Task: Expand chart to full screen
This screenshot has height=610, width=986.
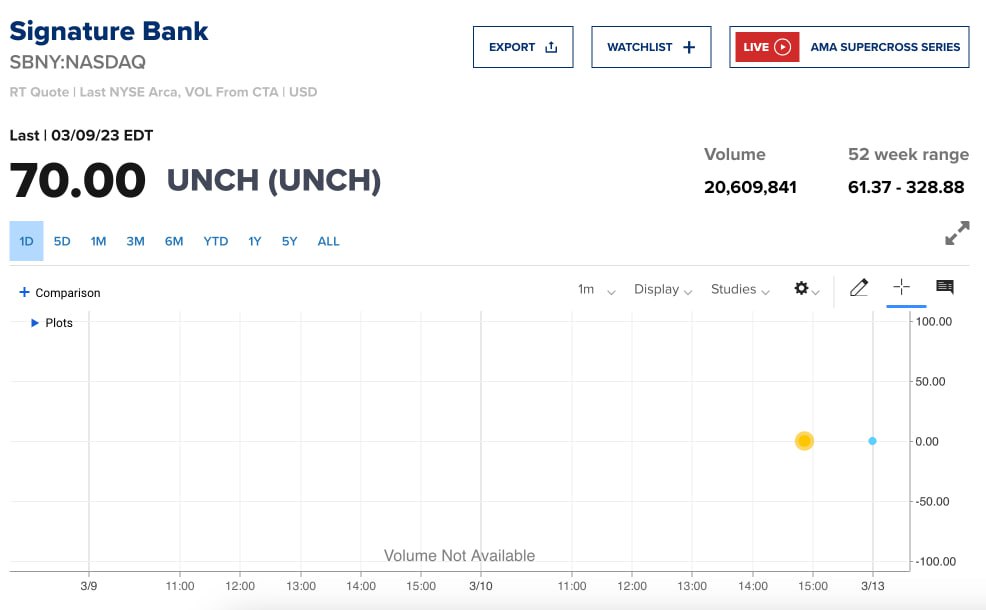Action: pos(957,233)
